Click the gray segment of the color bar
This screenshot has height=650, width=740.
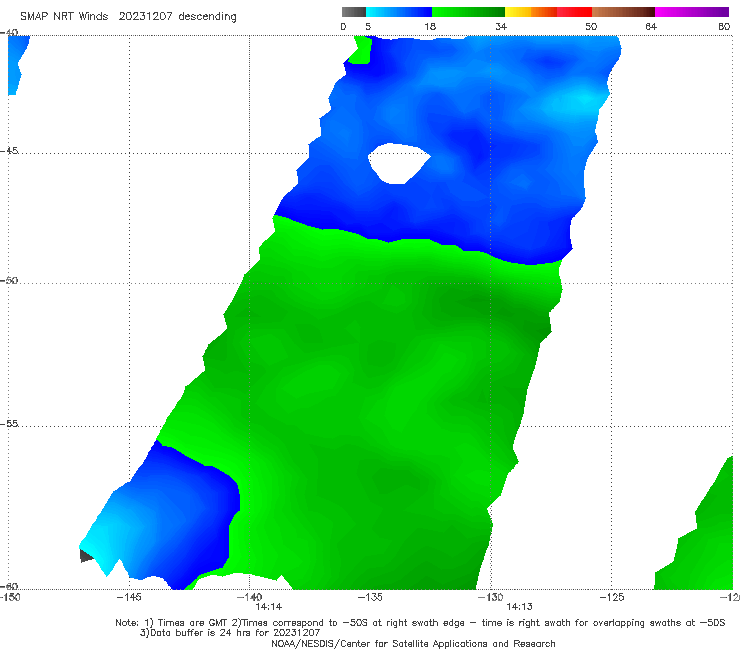click(x=353, y=12)
